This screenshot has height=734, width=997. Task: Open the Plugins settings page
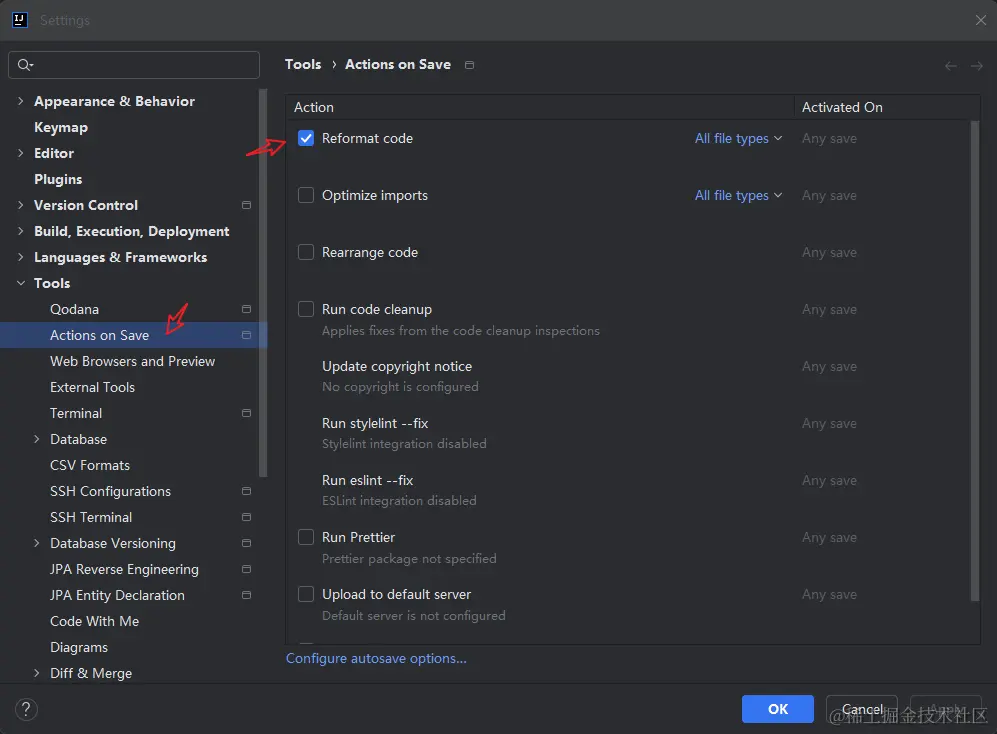tap(58, 179)
